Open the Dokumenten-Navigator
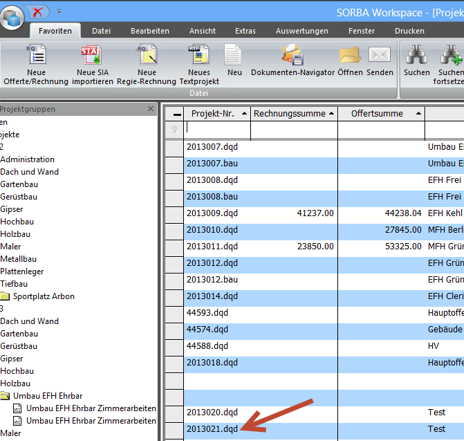 click(x=293, y=60)
